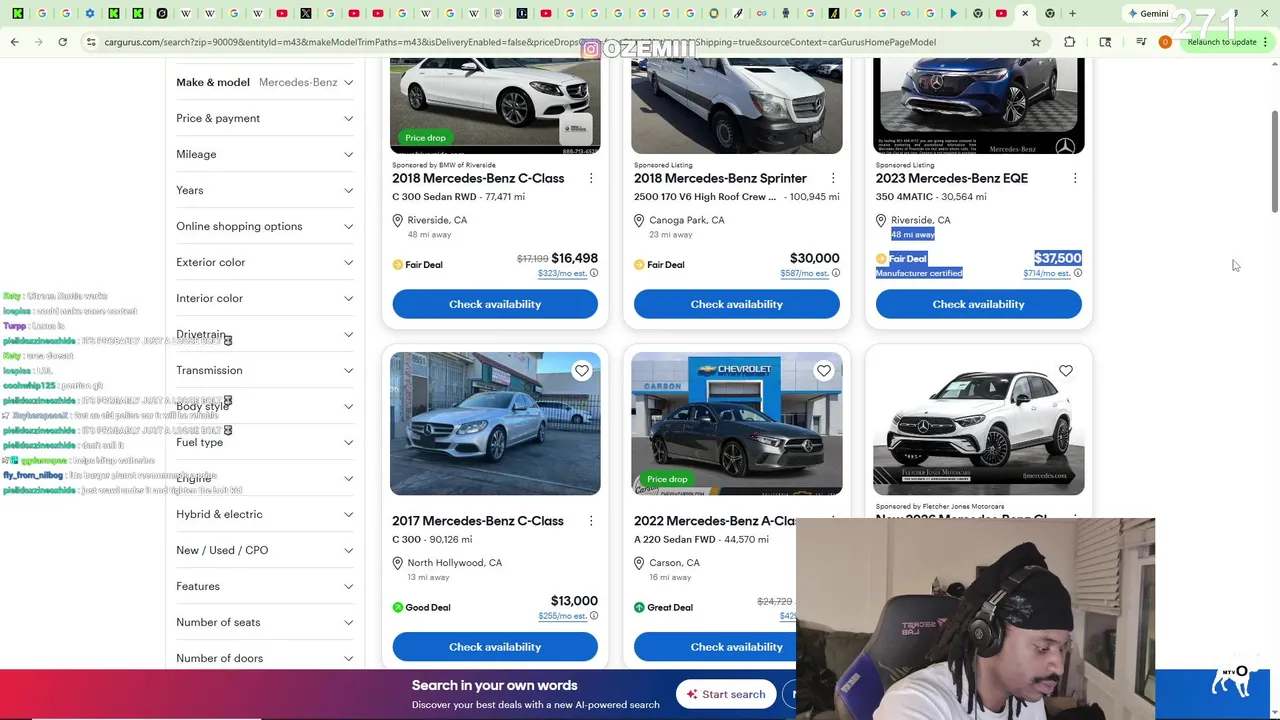Click the sparkle icon on Start search
The image size is (1280, 720).
[691, 694]
